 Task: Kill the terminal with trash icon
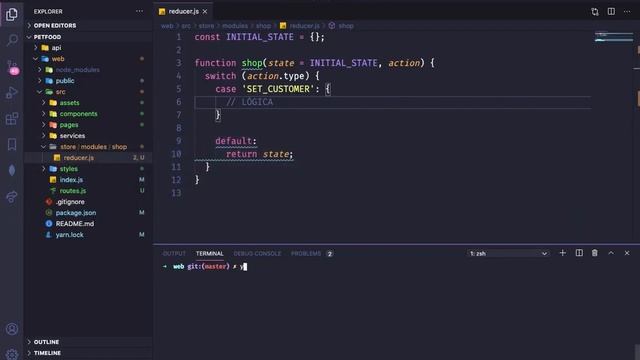coord(595,253)
